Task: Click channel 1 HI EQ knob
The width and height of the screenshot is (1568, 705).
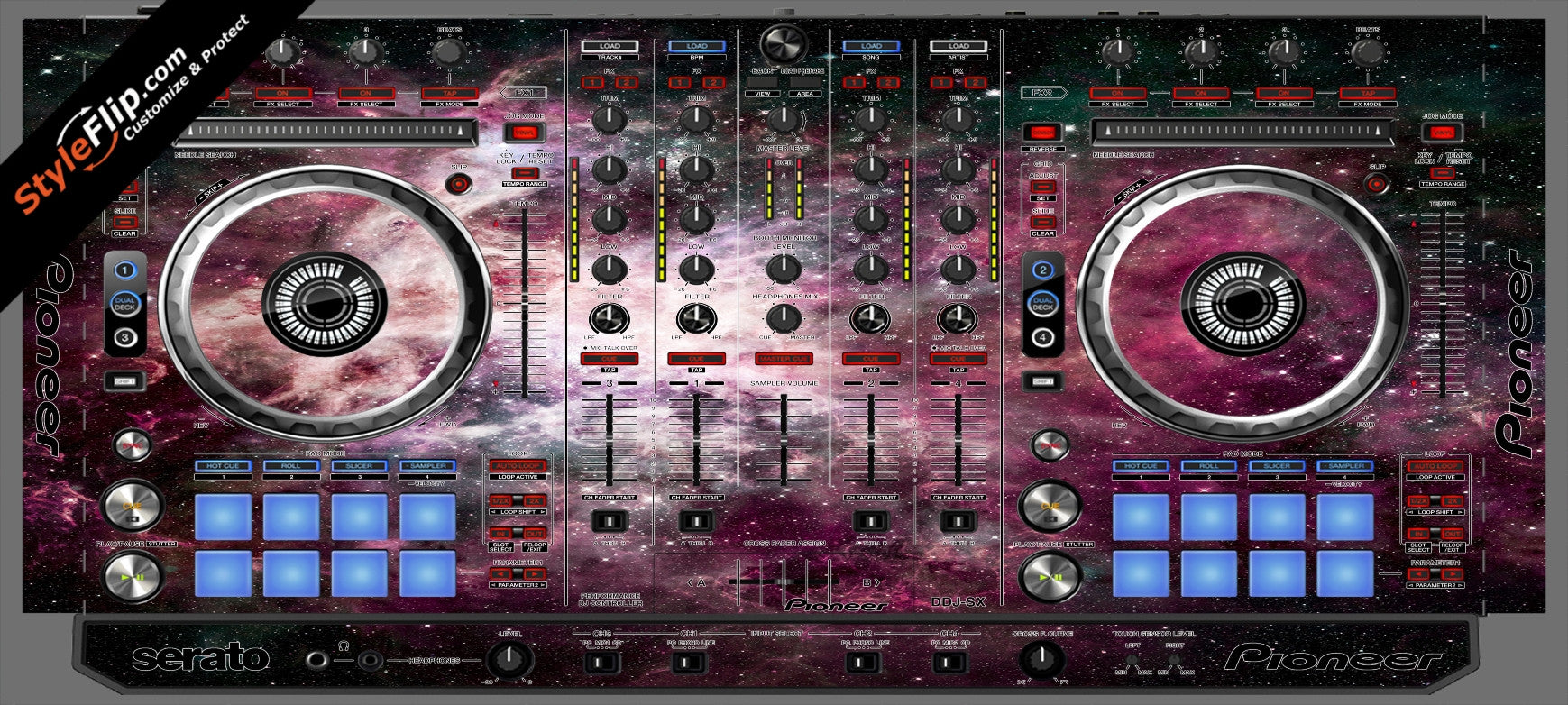Action: point(696,169)
